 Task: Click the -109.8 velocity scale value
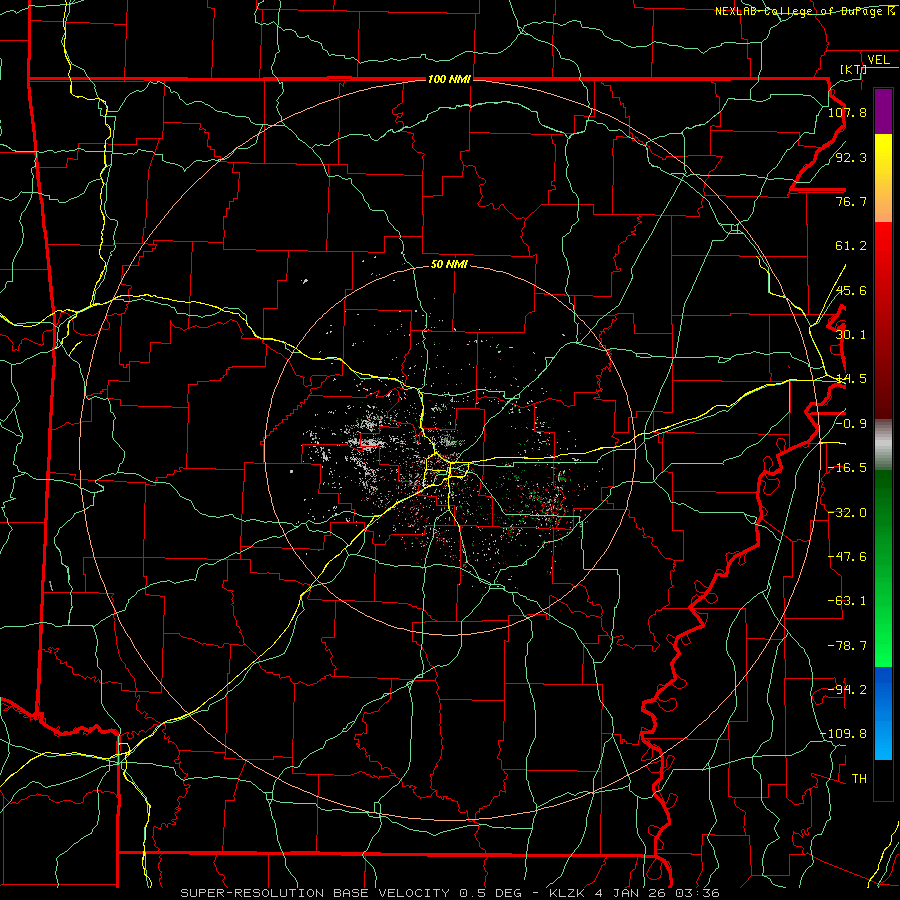coord(843,734)
